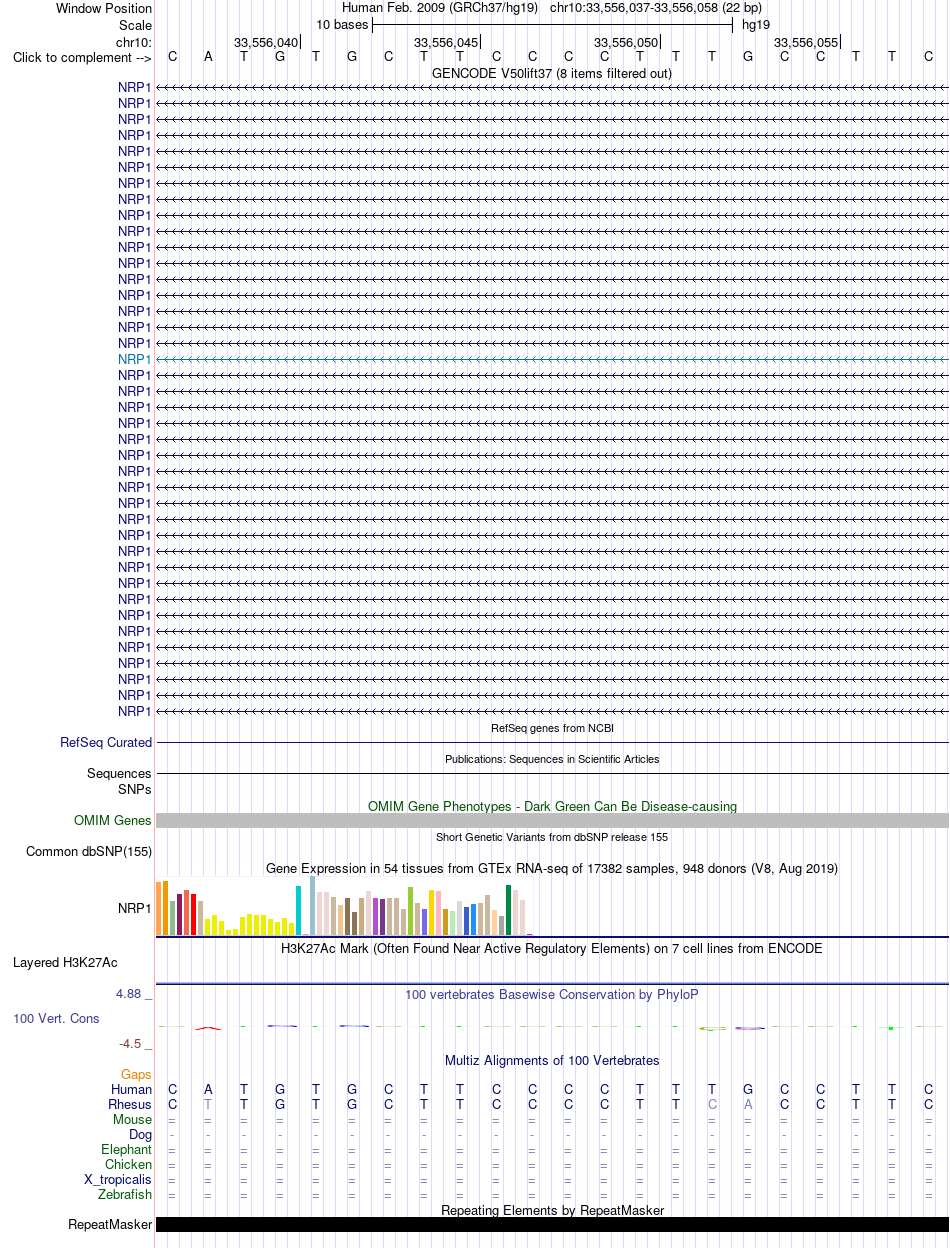Screen dimensions: 950x1248
Task: Click the dark green bar in the GTEx chart
Action: [x=509, y=910]
